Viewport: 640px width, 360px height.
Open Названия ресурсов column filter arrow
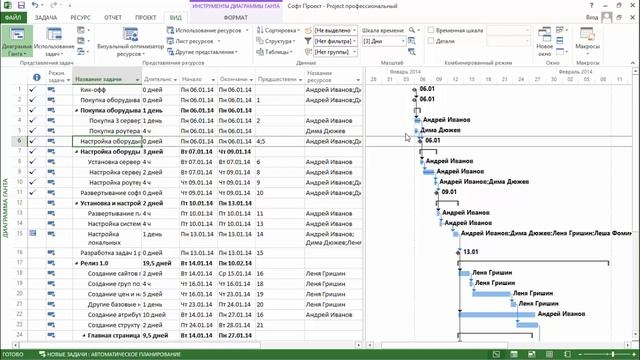(x=358, y=80)
